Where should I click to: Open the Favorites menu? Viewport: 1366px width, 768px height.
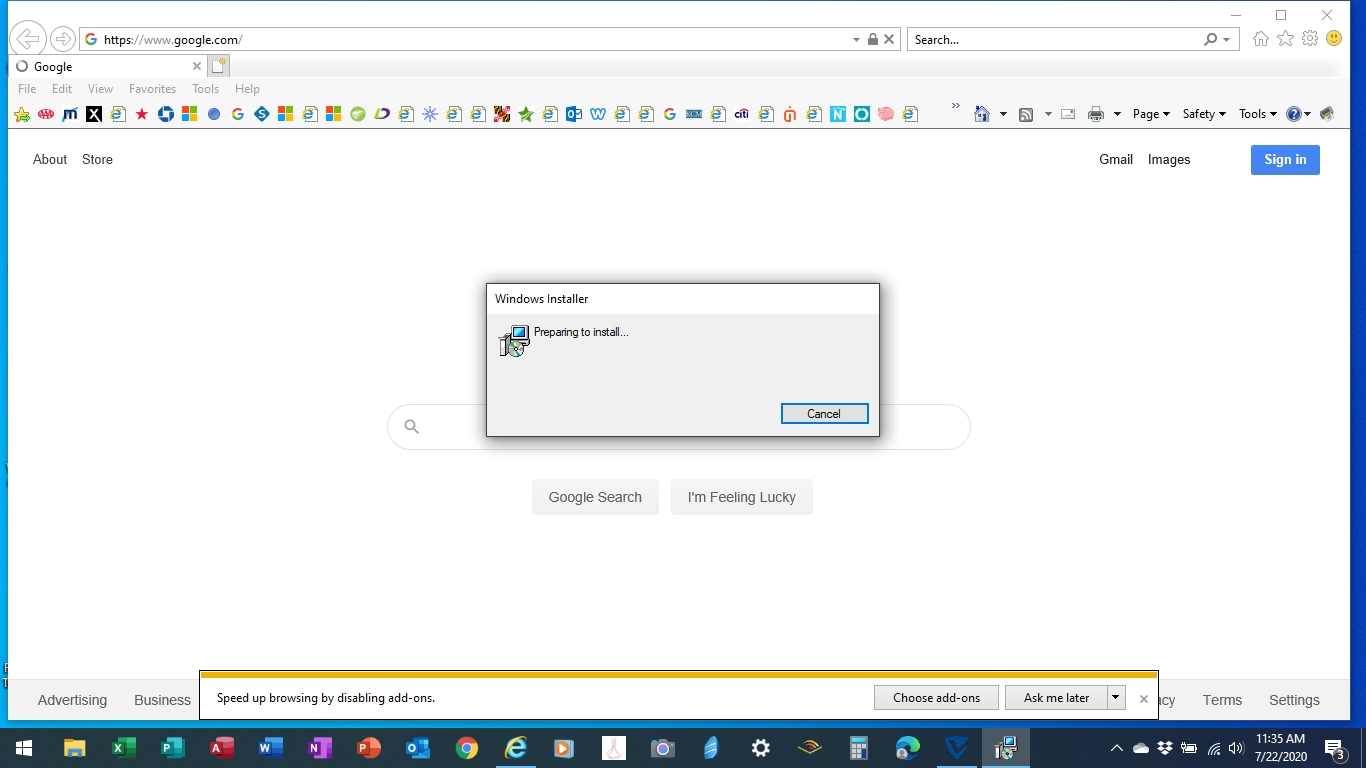[x=152, y=89]
